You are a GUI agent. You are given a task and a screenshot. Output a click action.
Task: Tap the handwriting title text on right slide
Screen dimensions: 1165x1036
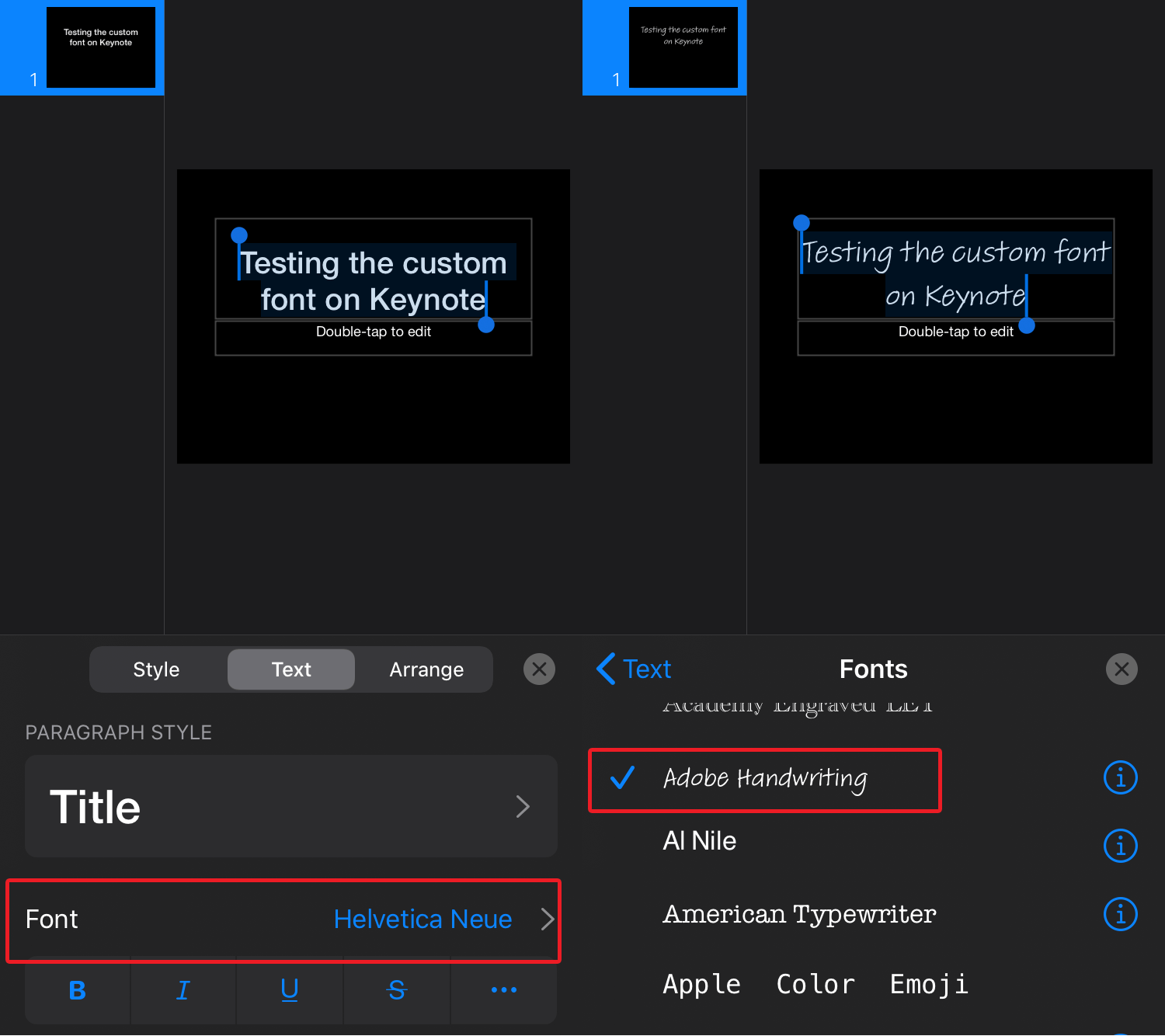click(x=956, y=273)
